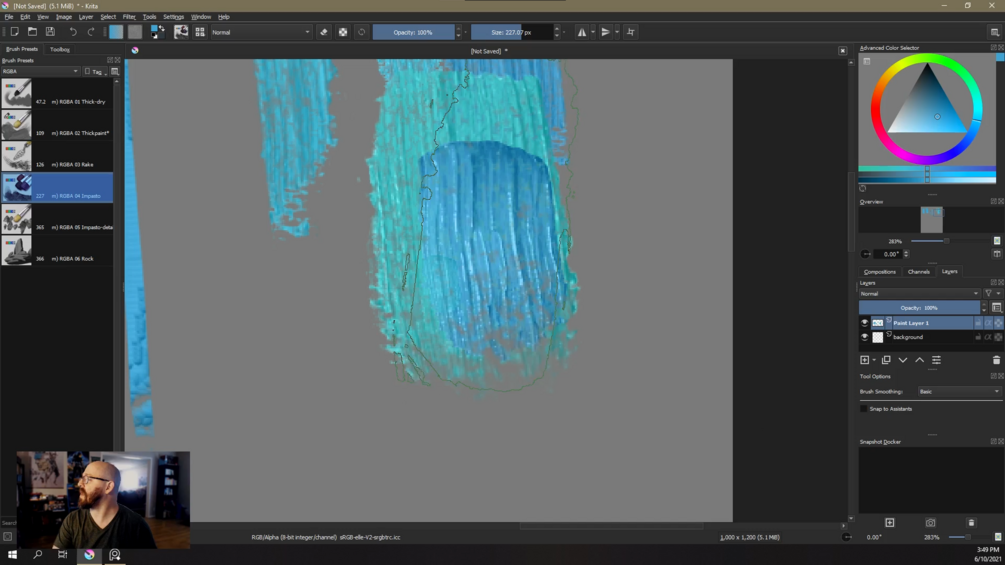Screen dimensions: 1005x565
Task: Move layer down with arrow
Action: (902, 360)
